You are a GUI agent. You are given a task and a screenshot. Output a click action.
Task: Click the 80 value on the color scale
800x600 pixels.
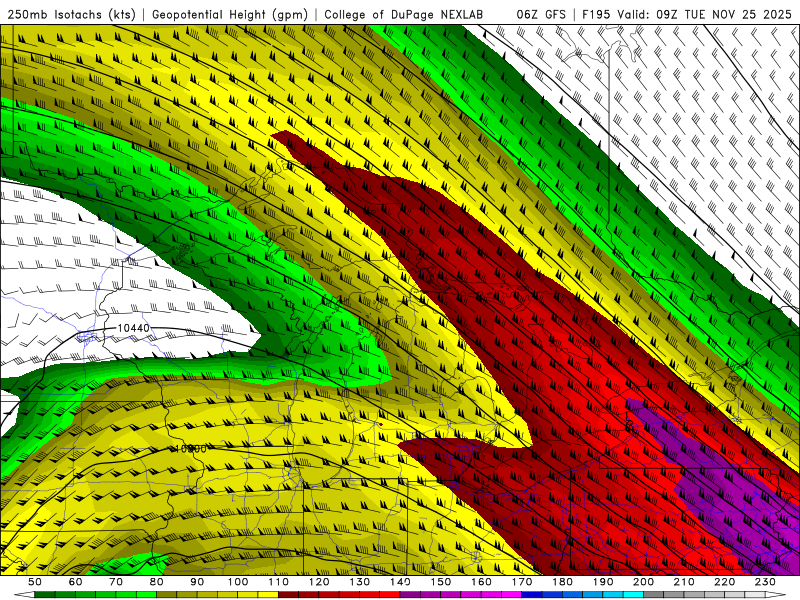point(157,582)
